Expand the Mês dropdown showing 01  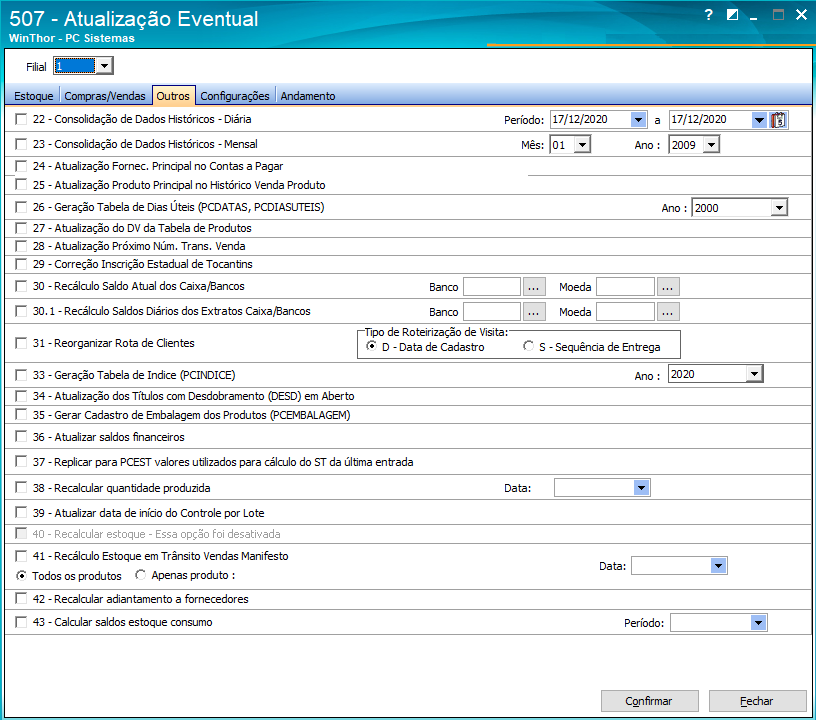tap(582, 145)
